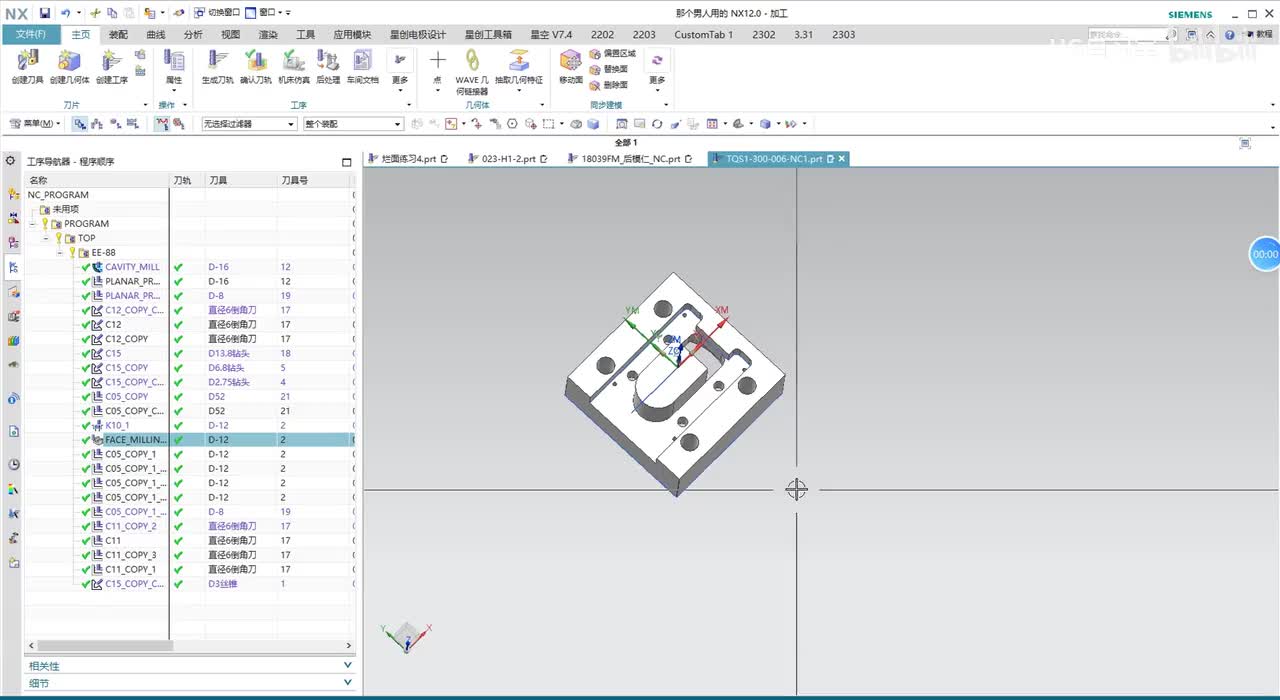The width and height of the screenshot is (1280, 700).
Task: Collapse the TOP tree node
Action: click(x=46, y=238)
